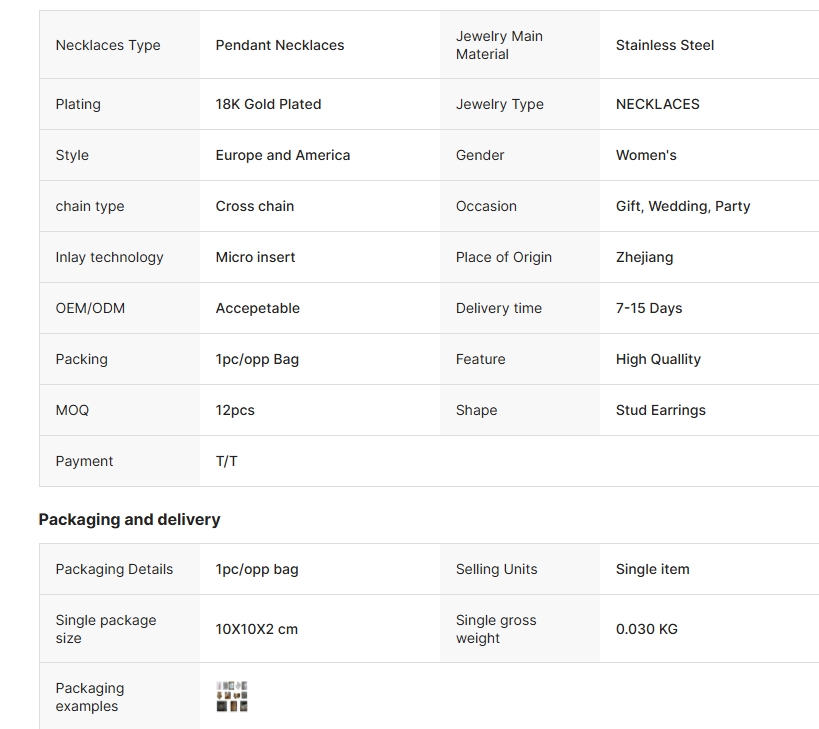819x729 pixels.
Task: Open the packaging examples thumbnail image
Action: [x=232, y=697]
